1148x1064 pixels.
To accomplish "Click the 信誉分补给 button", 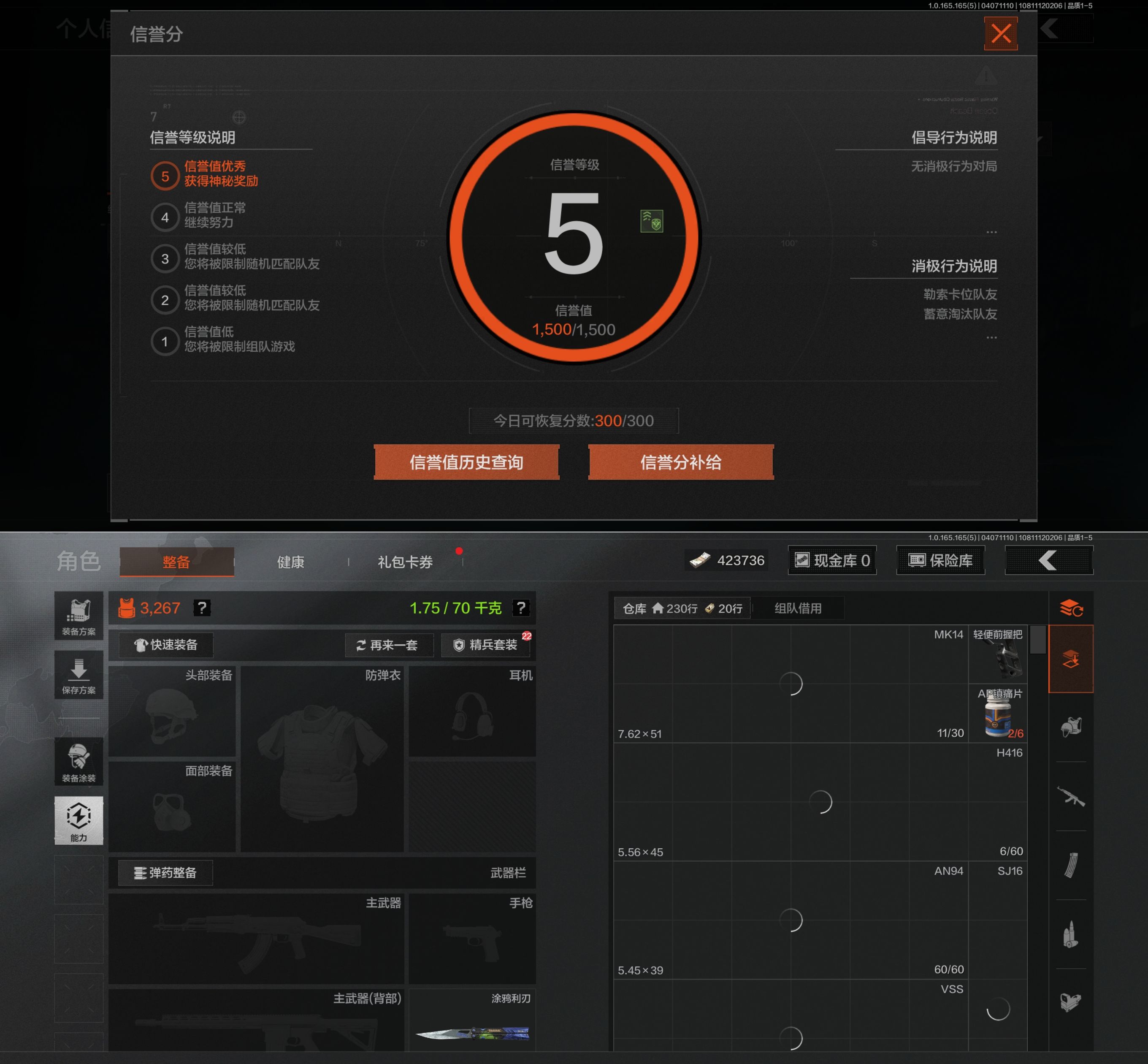I will pos(681,462).
